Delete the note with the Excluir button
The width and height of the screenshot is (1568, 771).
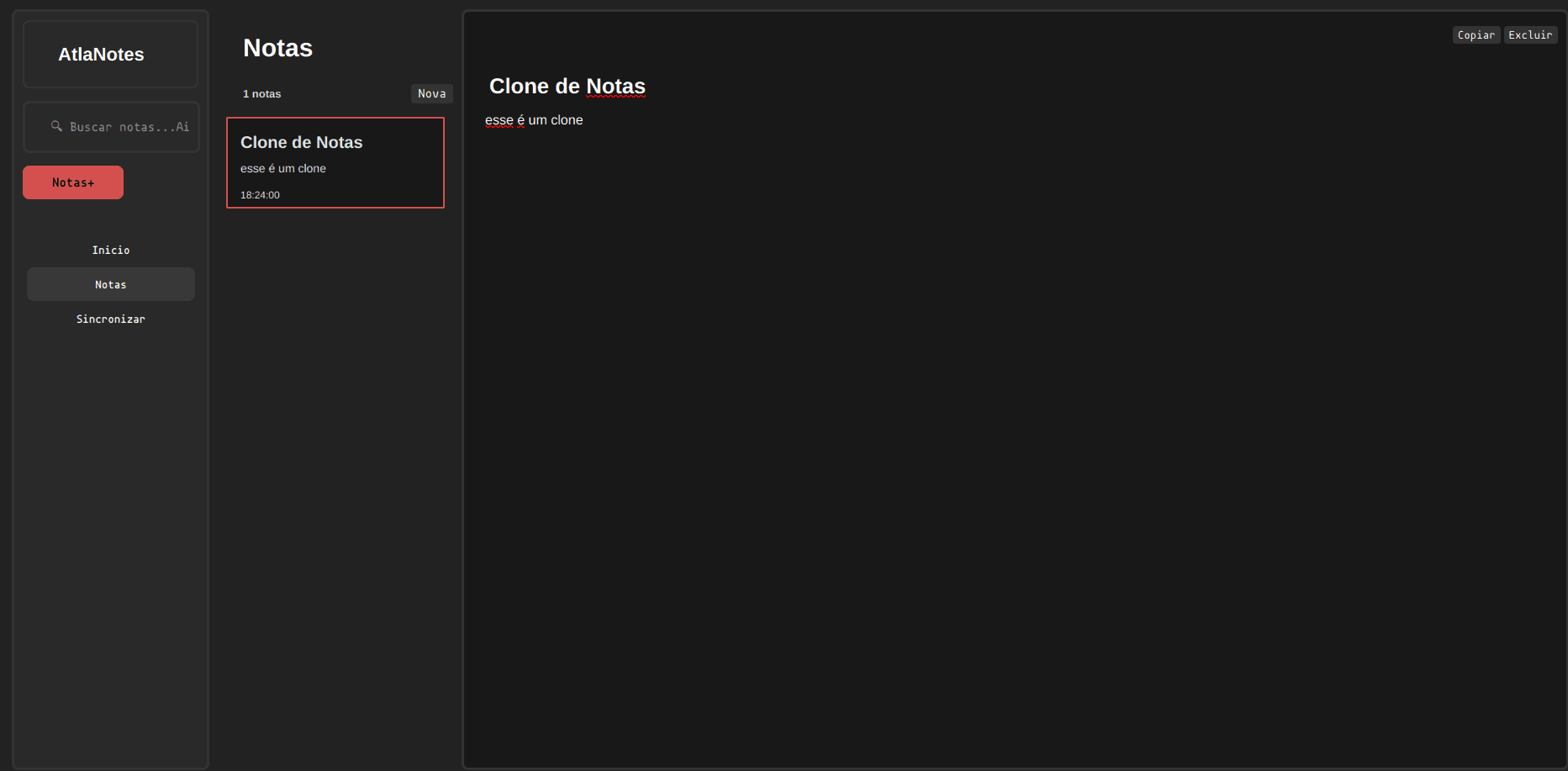click(1529, 35)
